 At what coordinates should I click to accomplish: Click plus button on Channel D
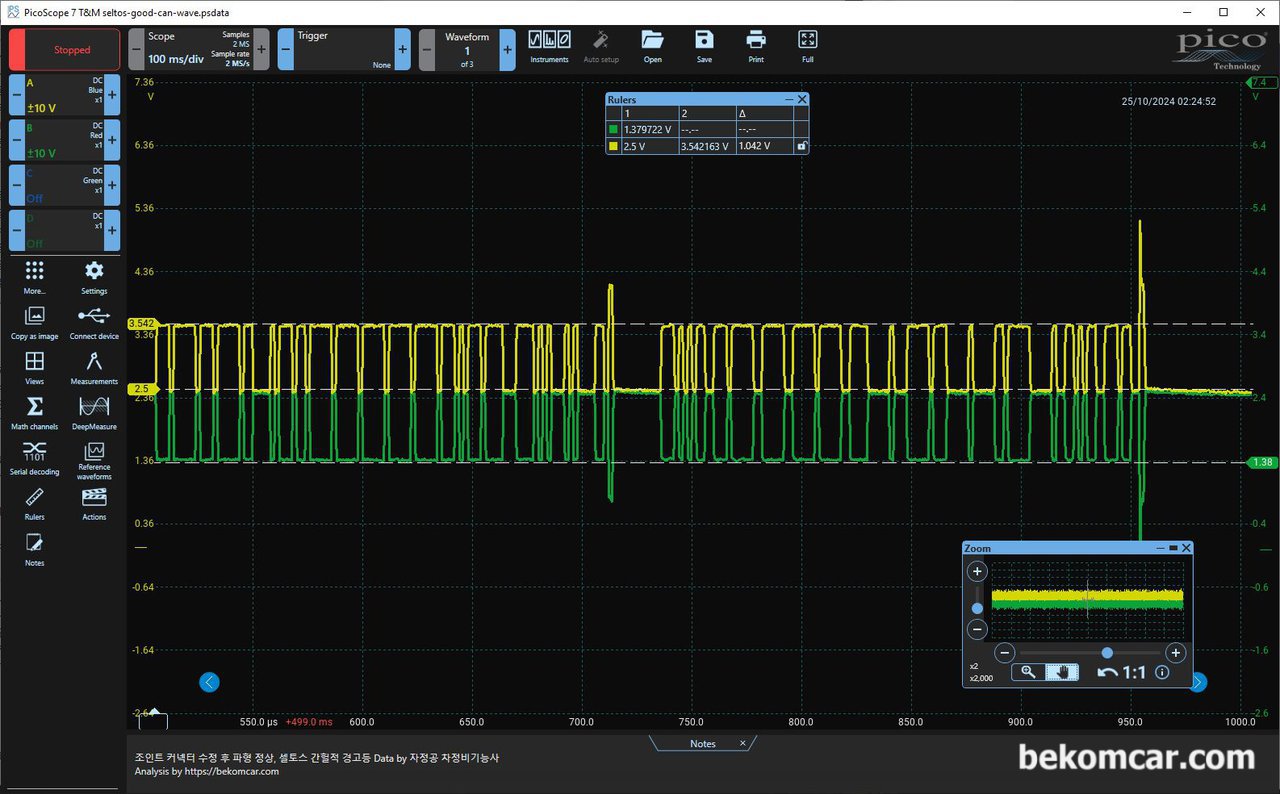click(x=112, y=230)
